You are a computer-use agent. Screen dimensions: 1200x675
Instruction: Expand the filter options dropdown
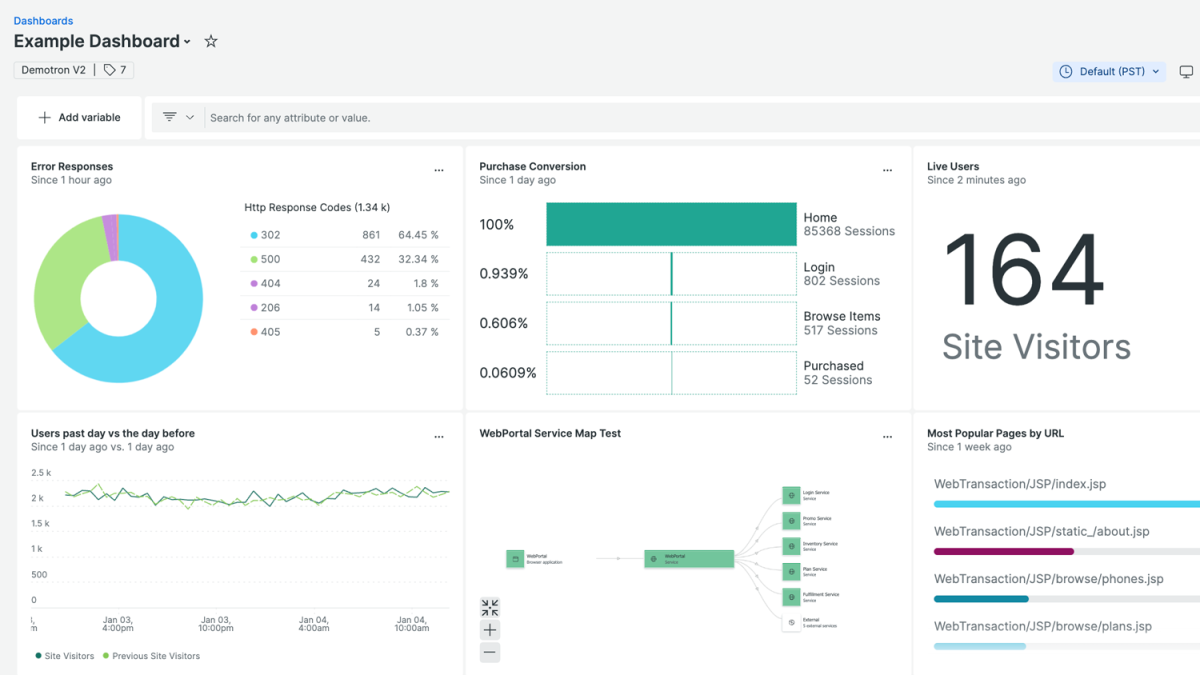click(179, 118)
